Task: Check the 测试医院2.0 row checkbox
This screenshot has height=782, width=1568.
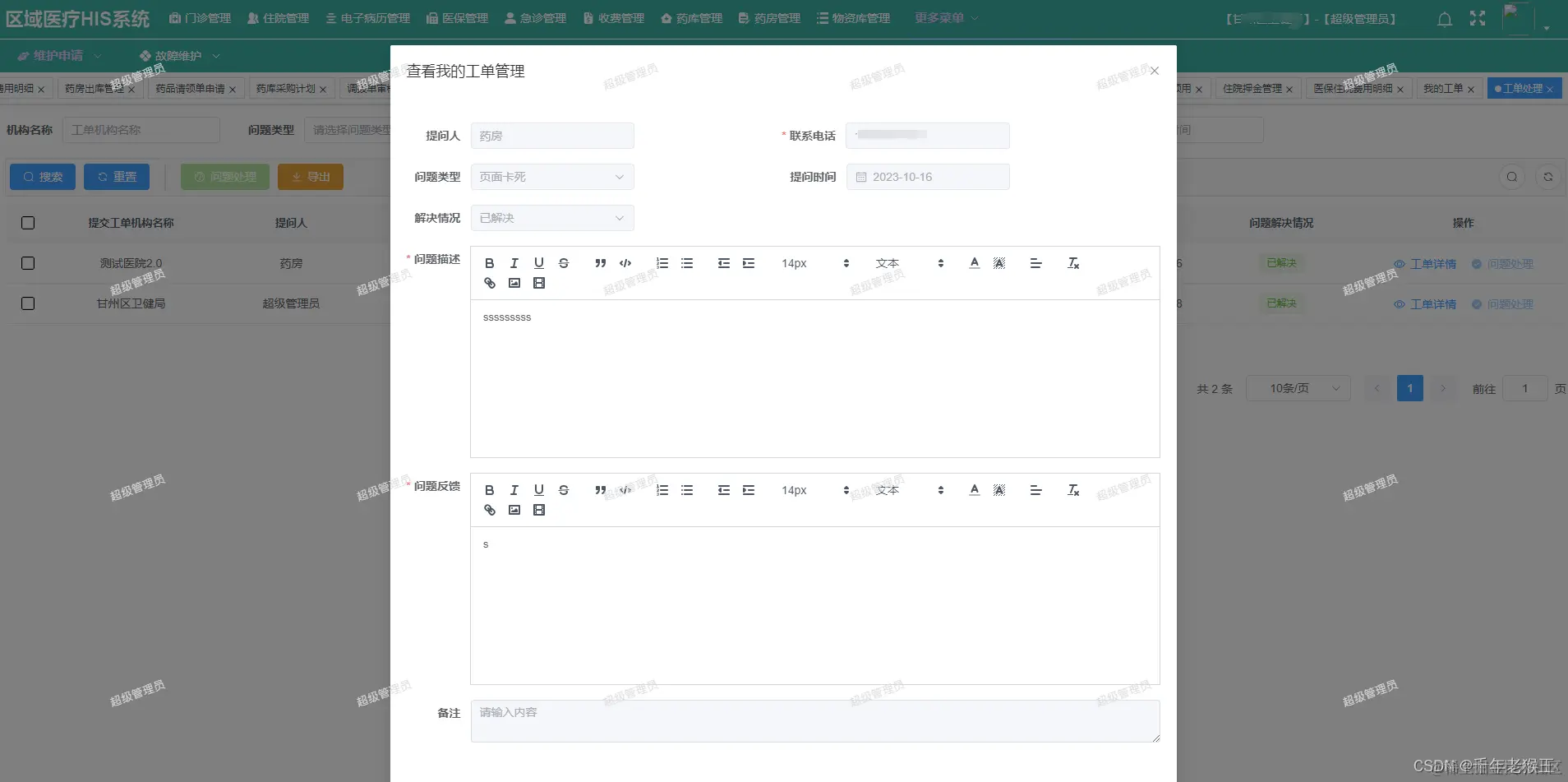Action: [x=27, y=263]
